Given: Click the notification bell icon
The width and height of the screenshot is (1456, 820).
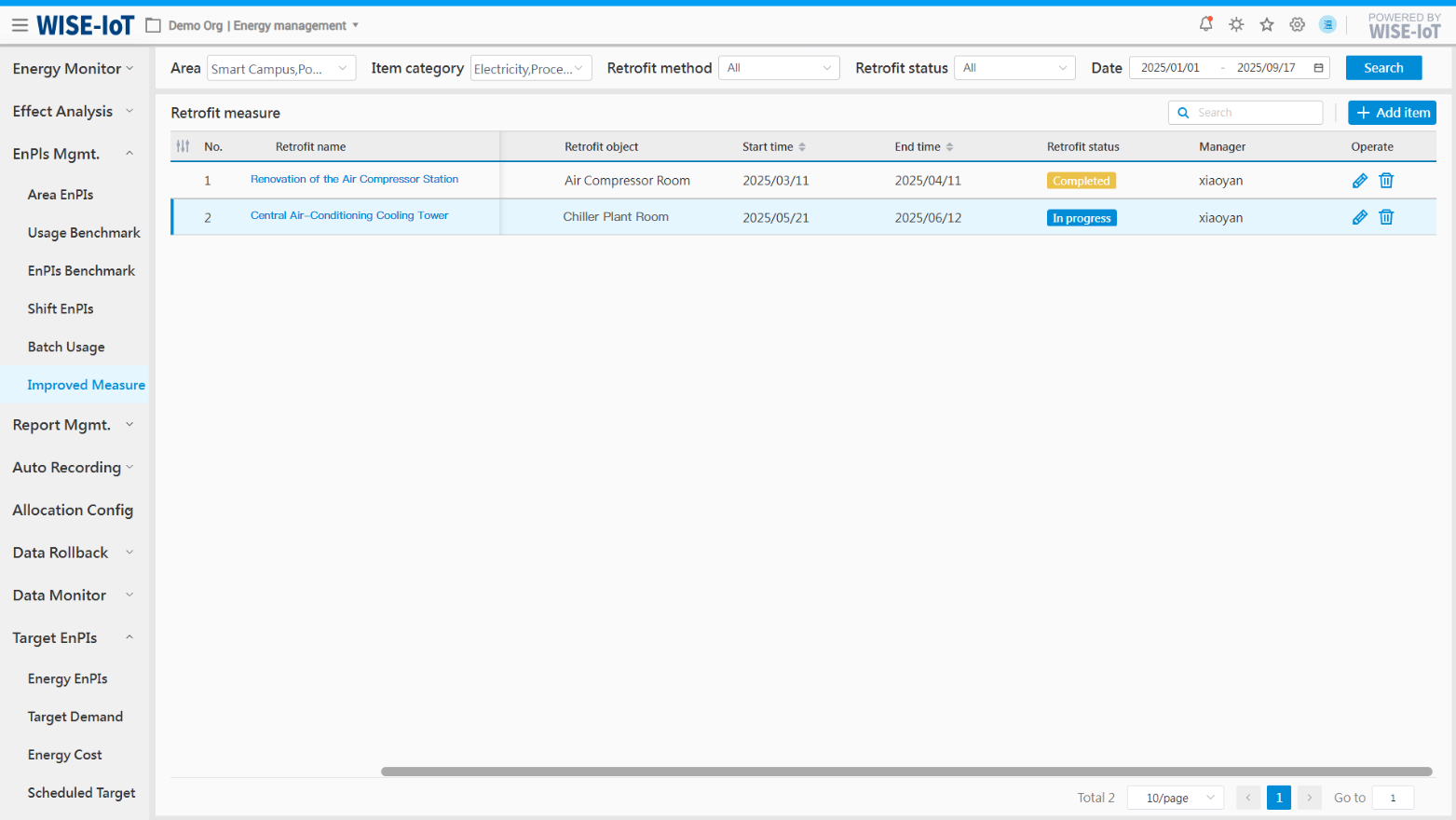Looking at the screenshot, I should point(1205,24).
